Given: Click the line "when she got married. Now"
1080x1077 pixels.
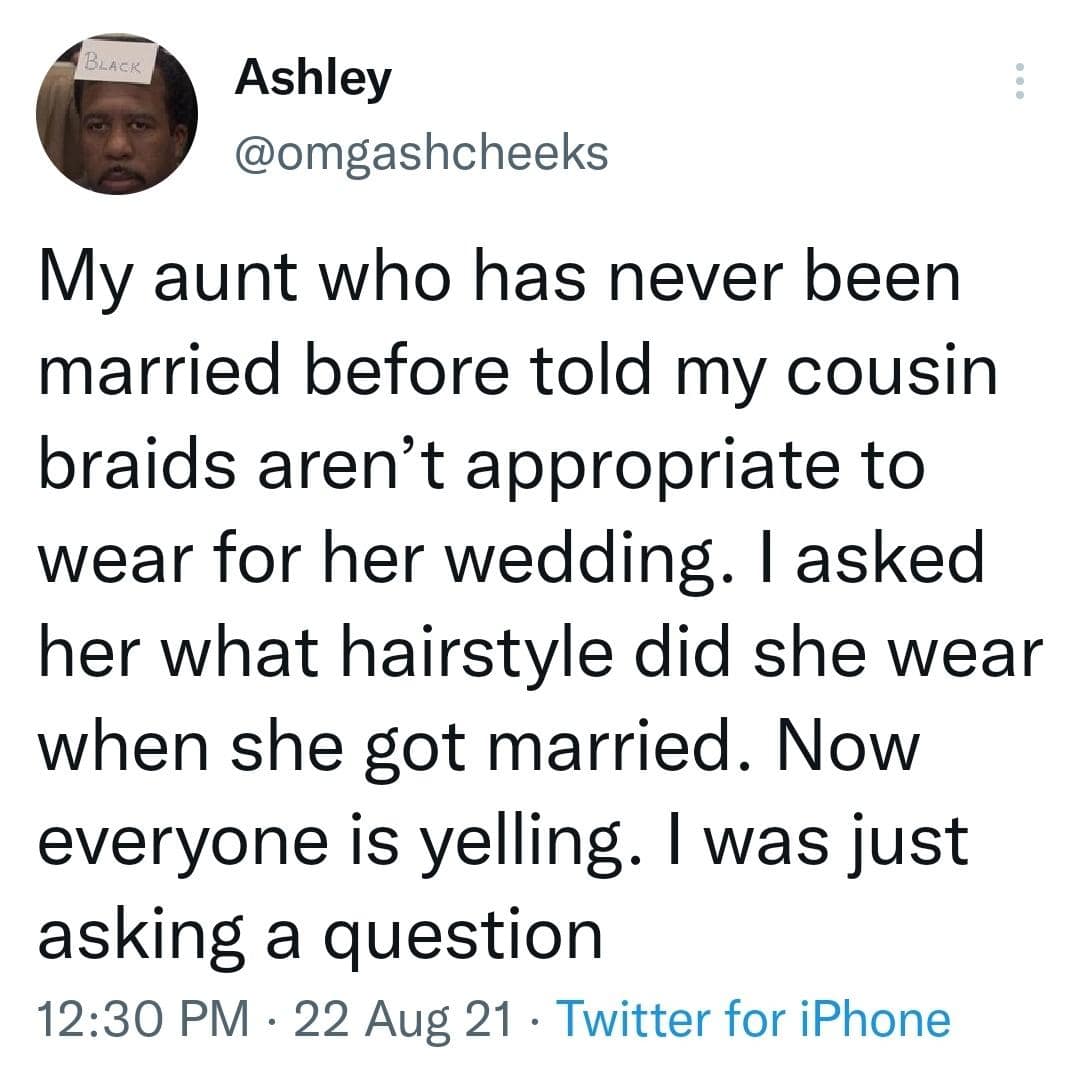Looking at the screenshot, I should [476, 746].
